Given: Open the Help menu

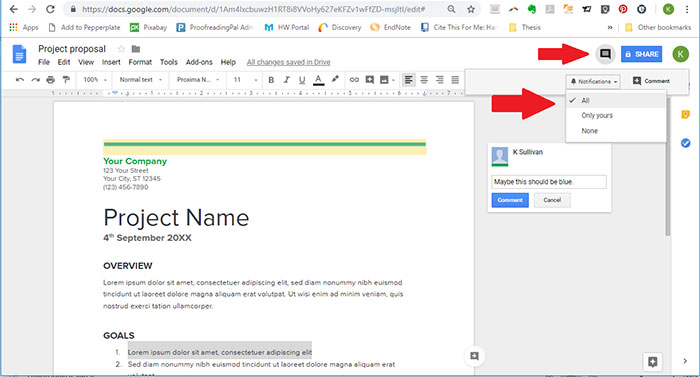Looking at the screenshot, I should coord(228,62).
